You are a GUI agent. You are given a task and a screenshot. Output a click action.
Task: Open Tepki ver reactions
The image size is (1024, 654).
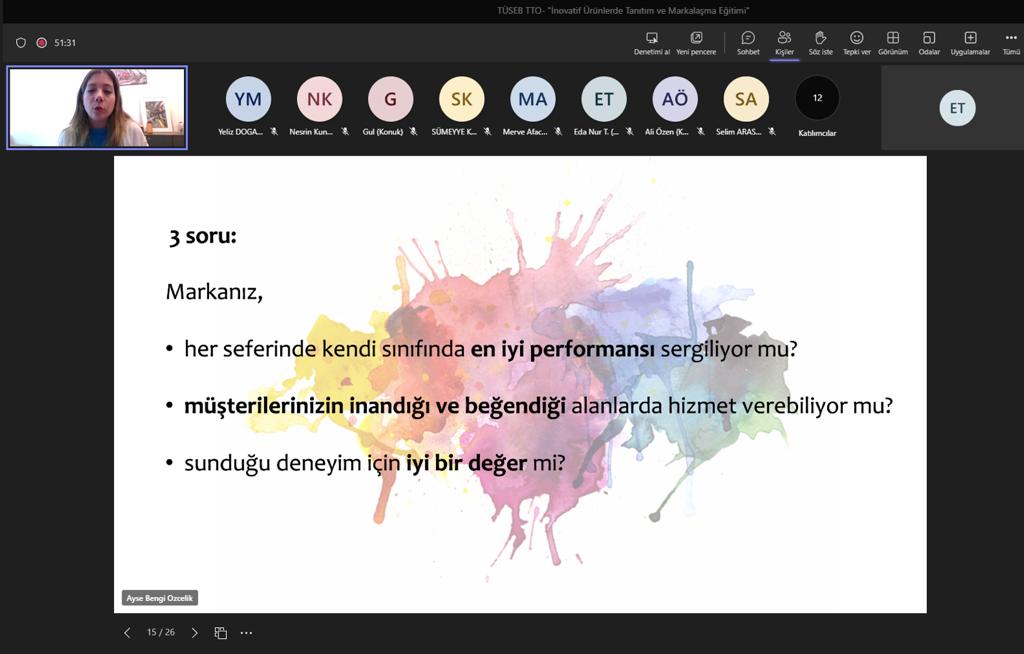857,39
